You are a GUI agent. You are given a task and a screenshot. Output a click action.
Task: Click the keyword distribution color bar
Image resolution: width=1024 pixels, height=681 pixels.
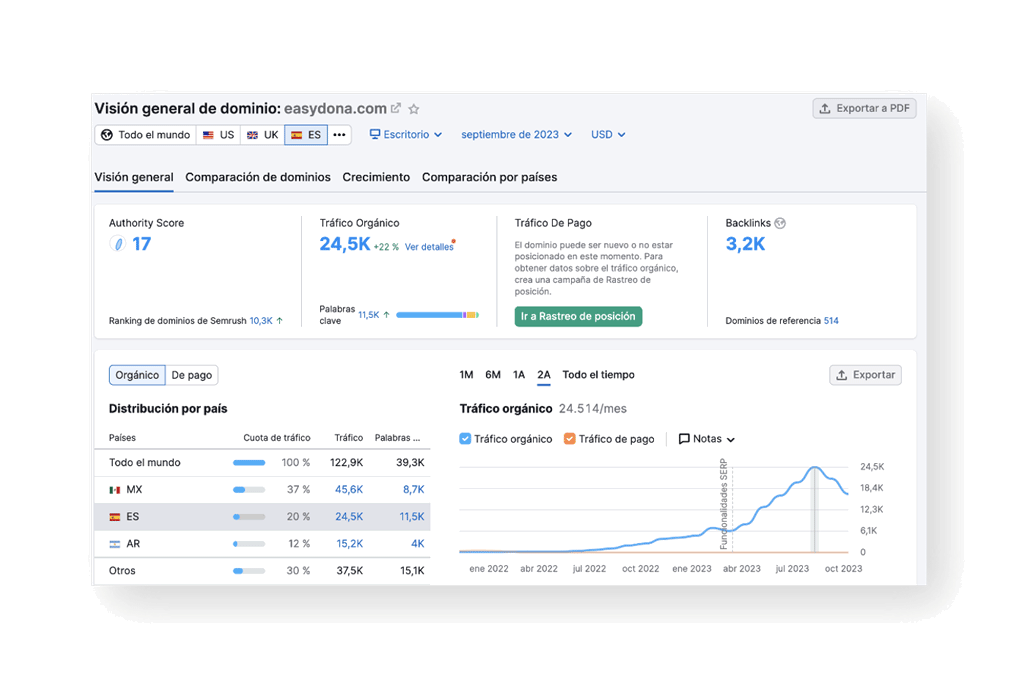[x=438, y=315]
